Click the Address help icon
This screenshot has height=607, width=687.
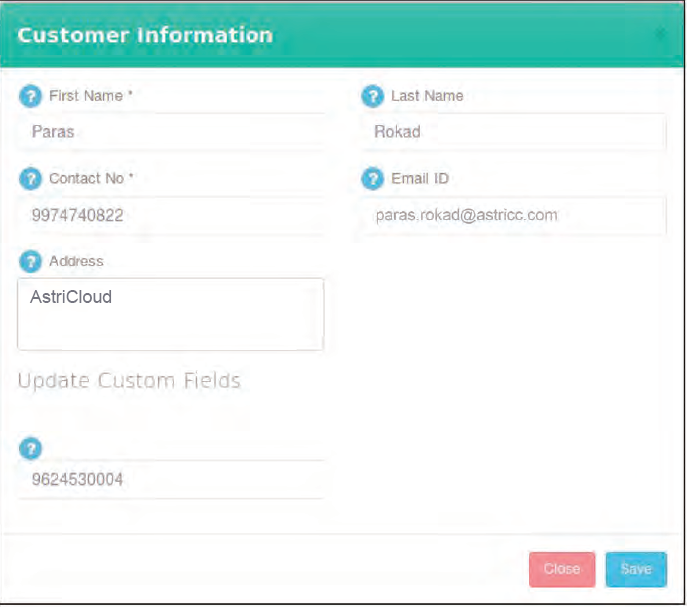(x=30, y=262)
